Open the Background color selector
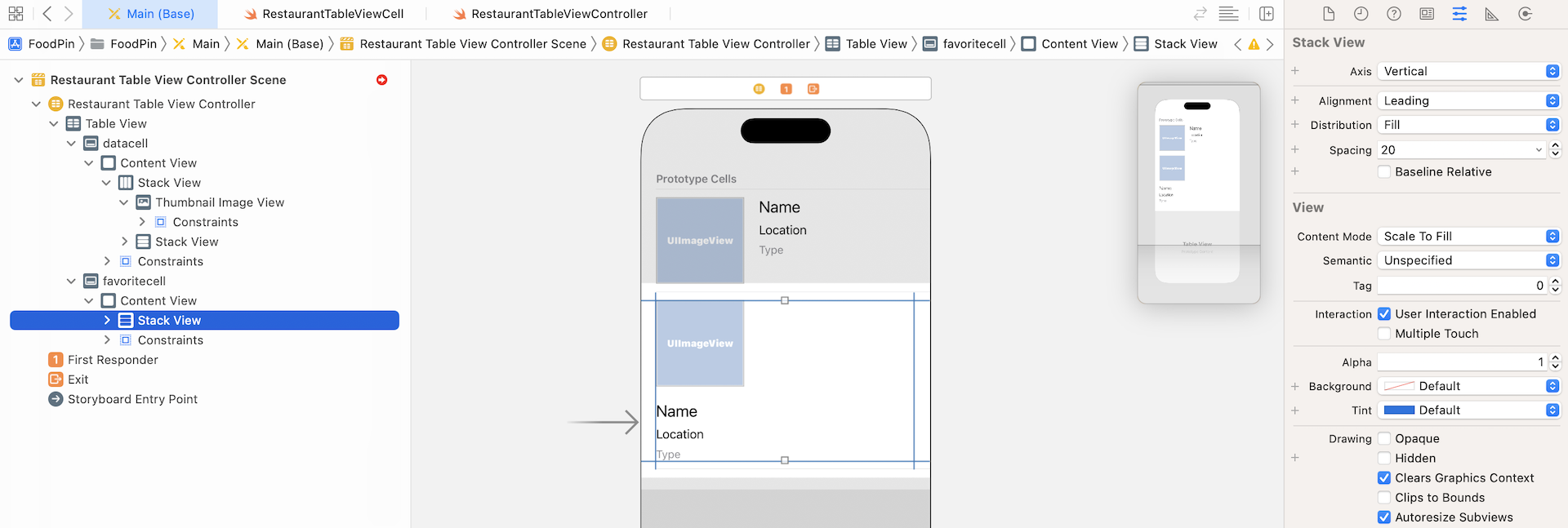The image size is (1568, 528). tap(1468, 387)
